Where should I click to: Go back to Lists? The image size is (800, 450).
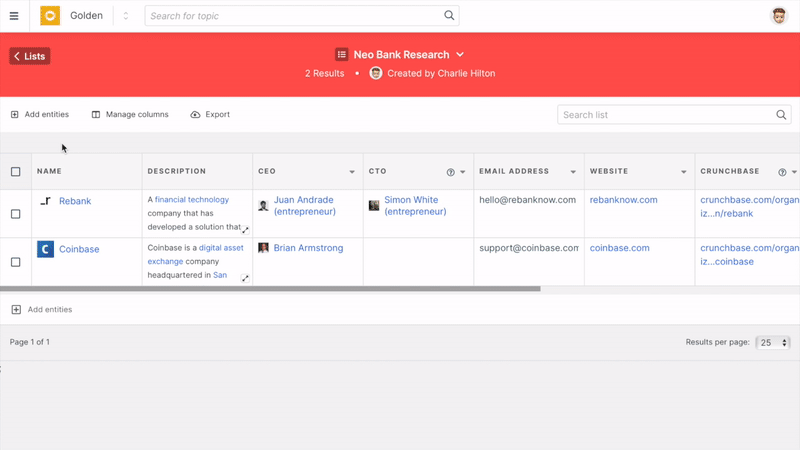pyautogui.click(x=30, y=56)
